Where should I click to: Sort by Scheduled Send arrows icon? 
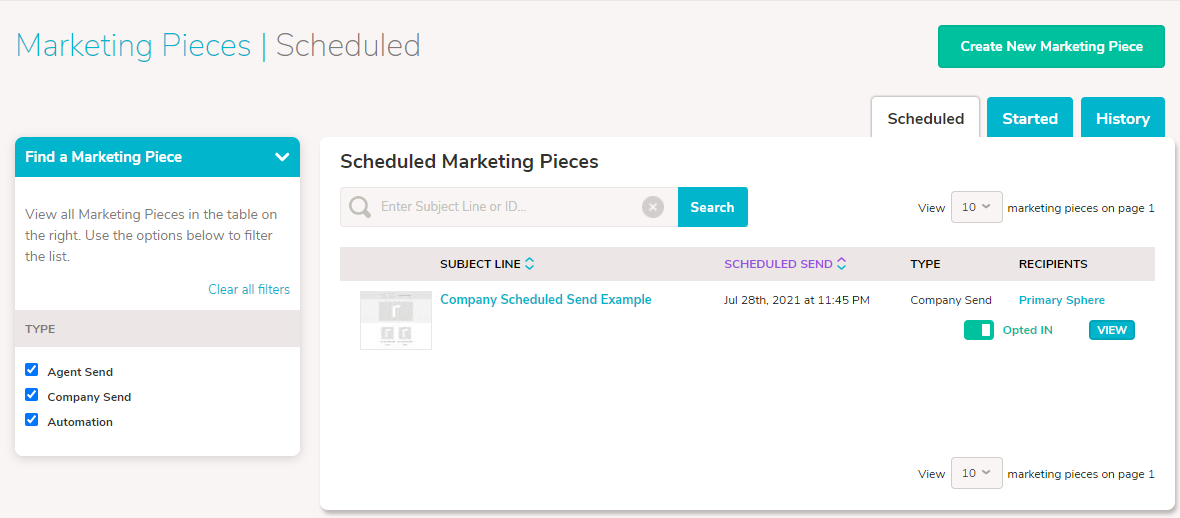click(841, 264)
